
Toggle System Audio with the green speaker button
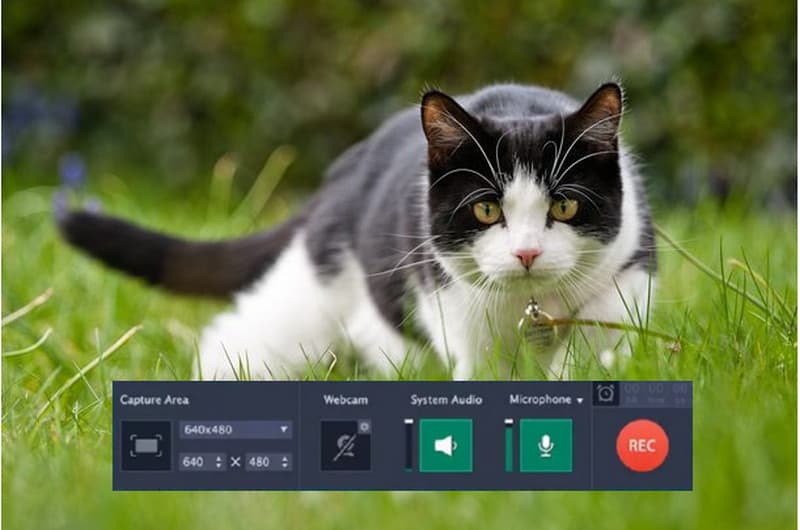pyautogui.click(x=445, y=445)
